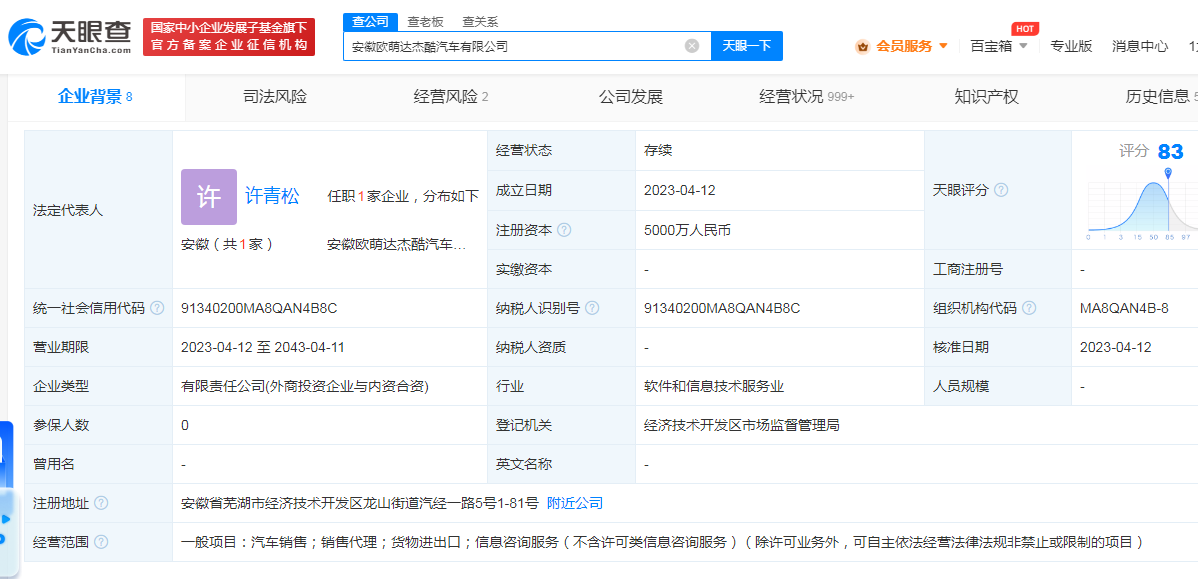Open the 专业版 link
Viewport: 1198px width, 579px height.
1071,46
